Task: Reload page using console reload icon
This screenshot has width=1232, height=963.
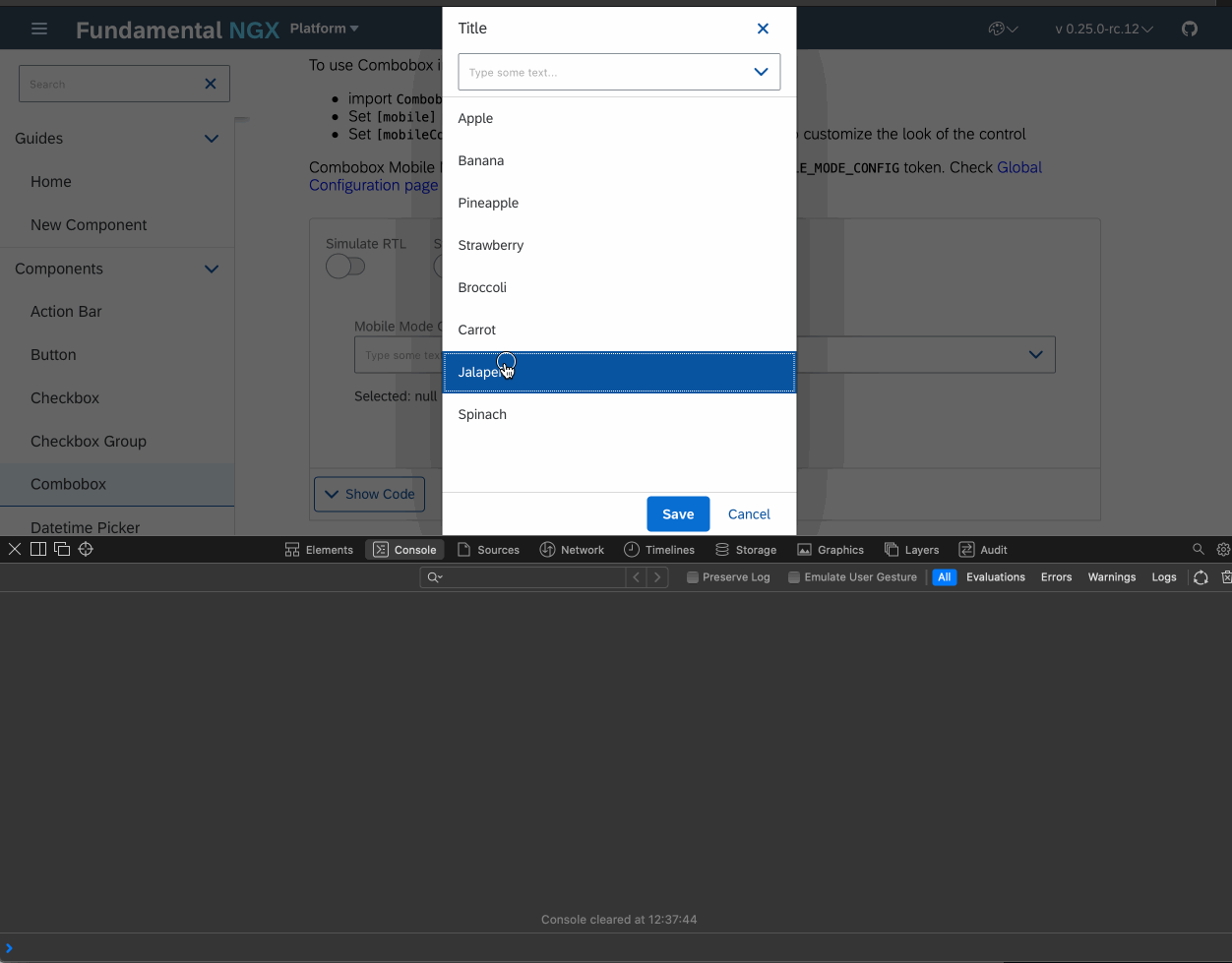Action: coord(1201,577)
